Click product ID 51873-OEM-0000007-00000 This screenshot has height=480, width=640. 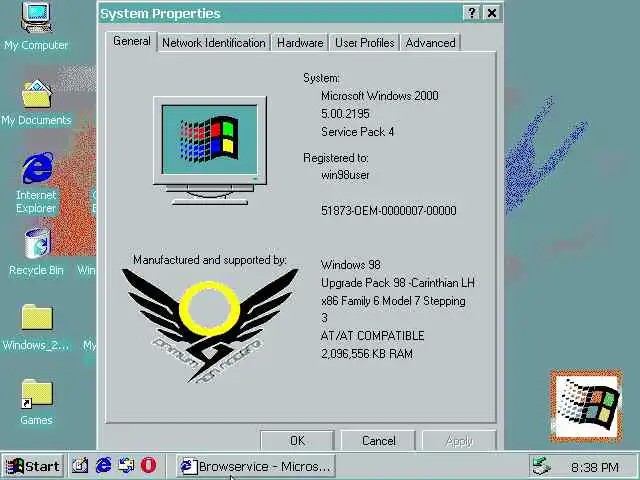pos(389,211)
